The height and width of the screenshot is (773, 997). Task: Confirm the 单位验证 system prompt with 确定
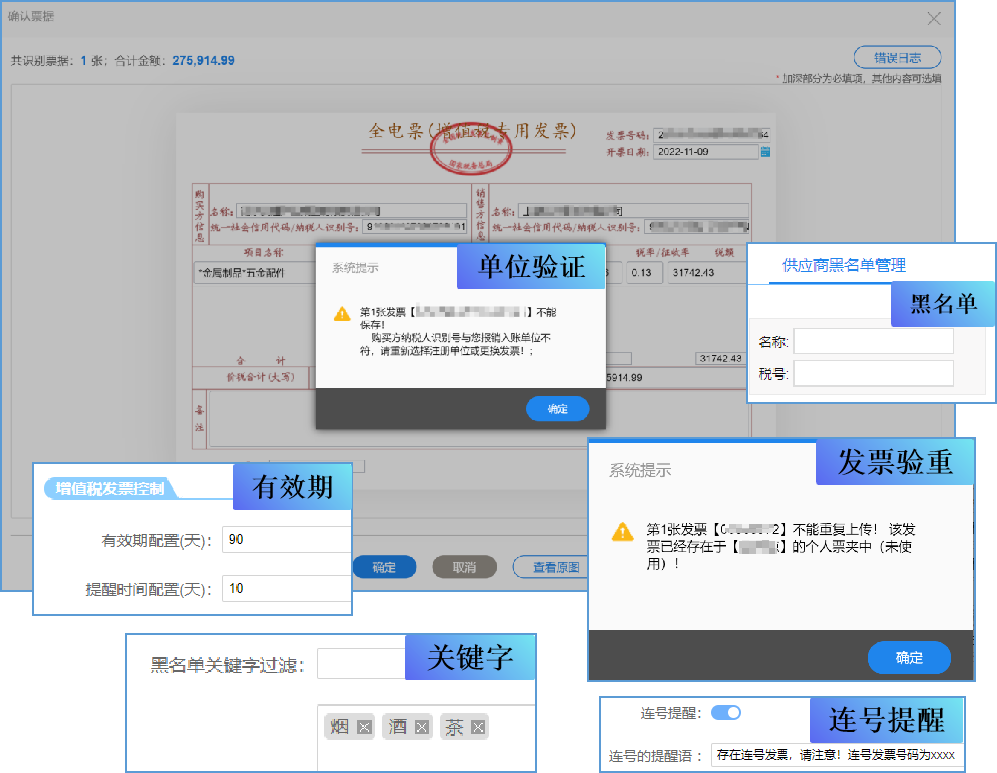pos(558,409)
